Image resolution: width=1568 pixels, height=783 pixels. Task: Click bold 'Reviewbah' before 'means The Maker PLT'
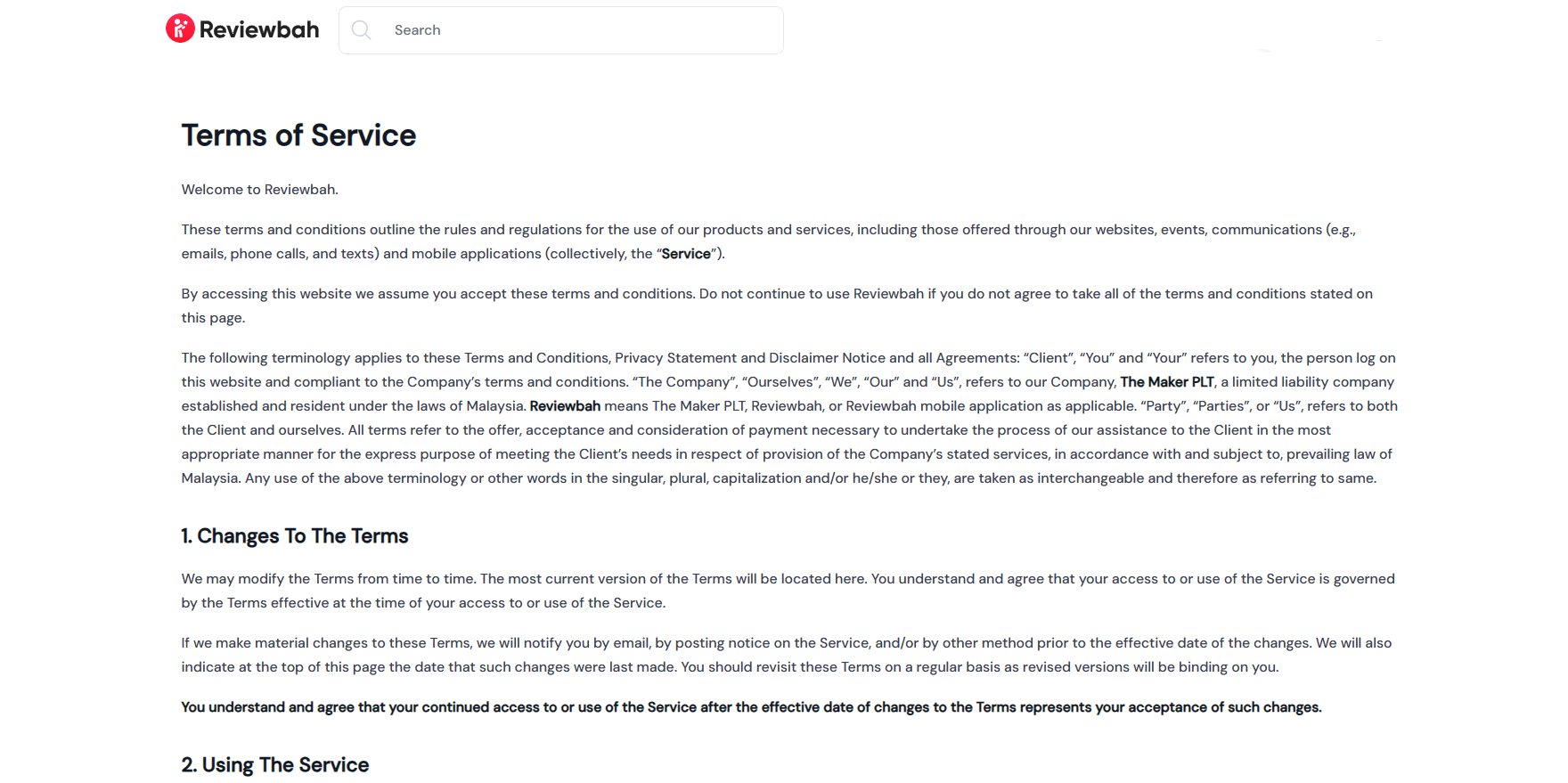point(565,406)
